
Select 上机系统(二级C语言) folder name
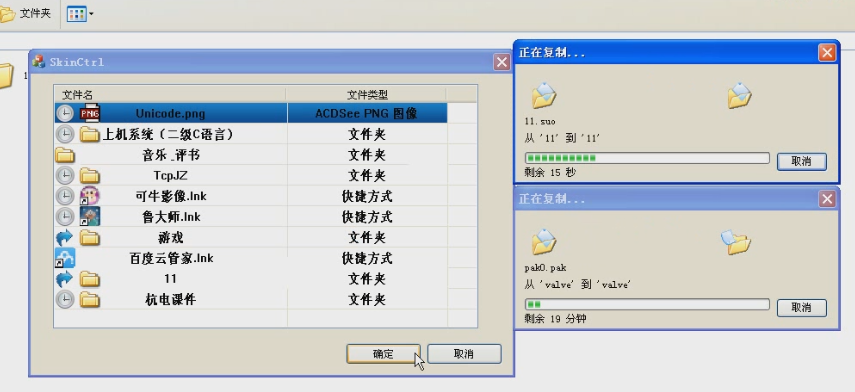click(x=168, y=134)
